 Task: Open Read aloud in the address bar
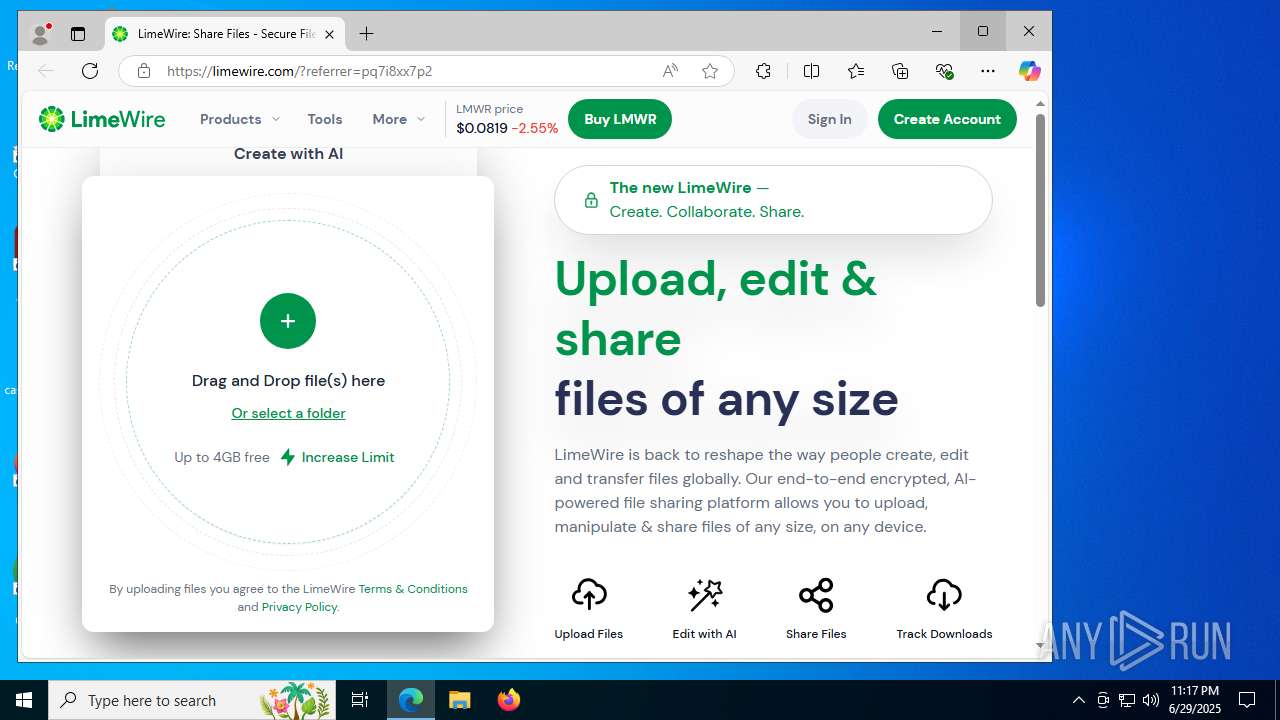pos(670,71)
